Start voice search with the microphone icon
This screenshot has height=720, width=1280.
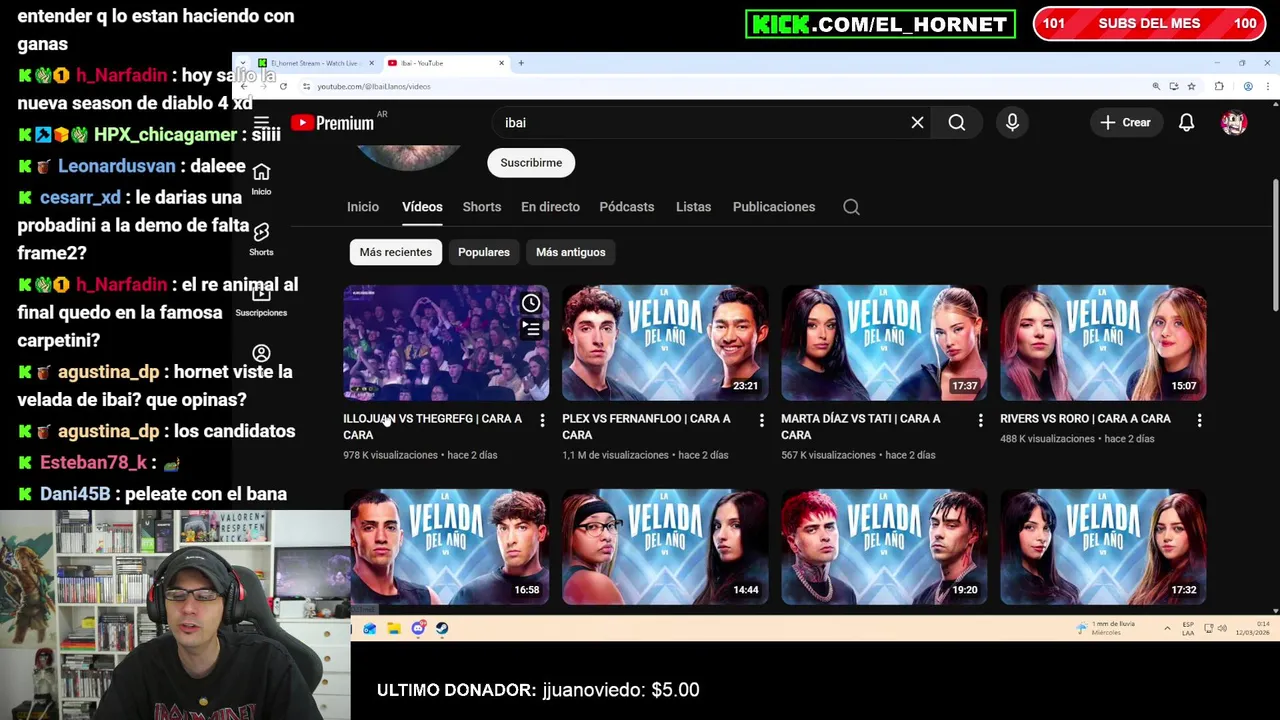pyautogui.click(x=1012, y=122)
